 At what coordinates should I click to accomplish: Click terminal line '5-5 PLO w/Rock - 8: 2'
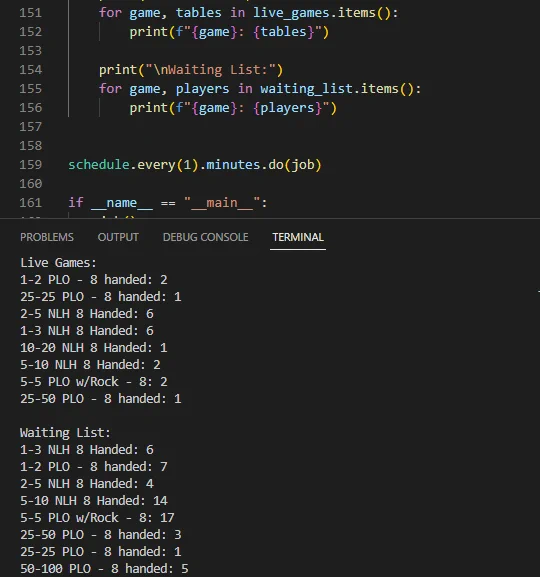[93, 382]
